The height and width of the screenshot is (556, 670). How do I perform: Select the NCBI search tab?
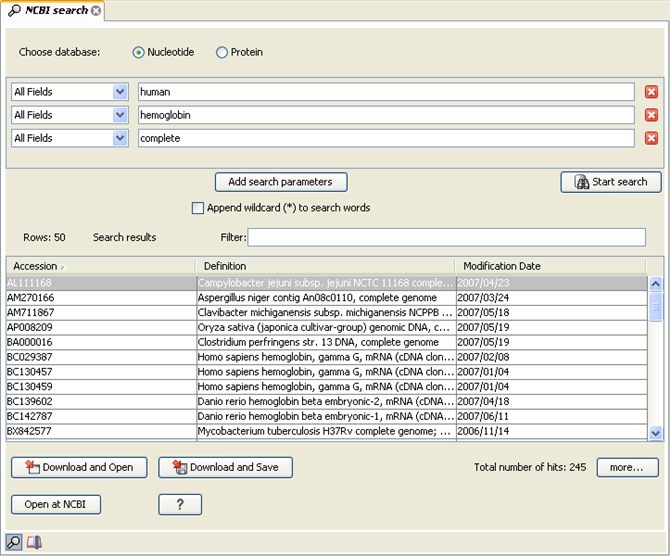[52, 10]
